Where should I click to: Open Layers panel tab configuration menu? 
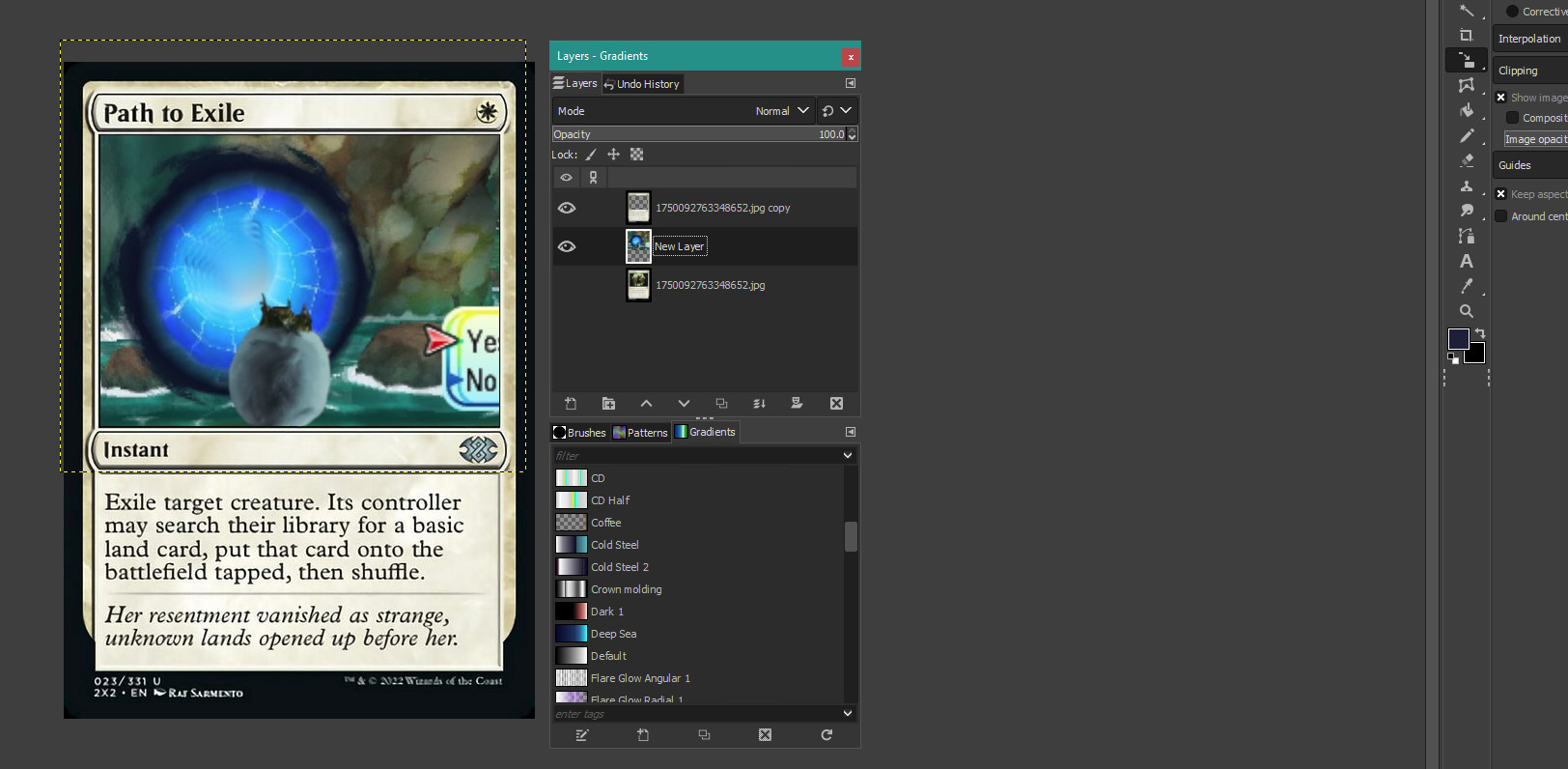pos(851,84)
